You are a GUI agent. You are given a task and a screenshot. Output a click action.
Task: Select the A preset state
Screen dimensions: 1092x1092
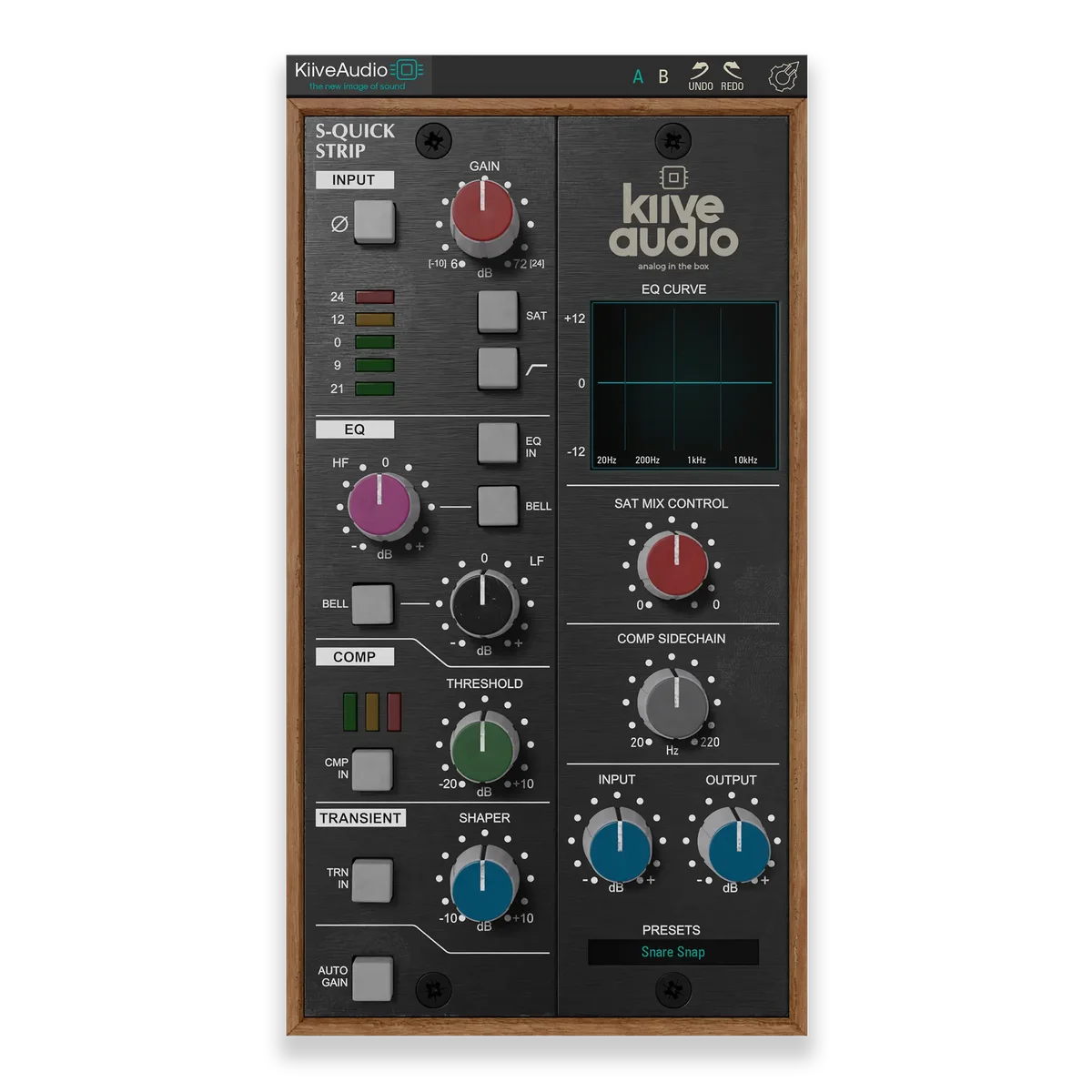click(638, 77)
